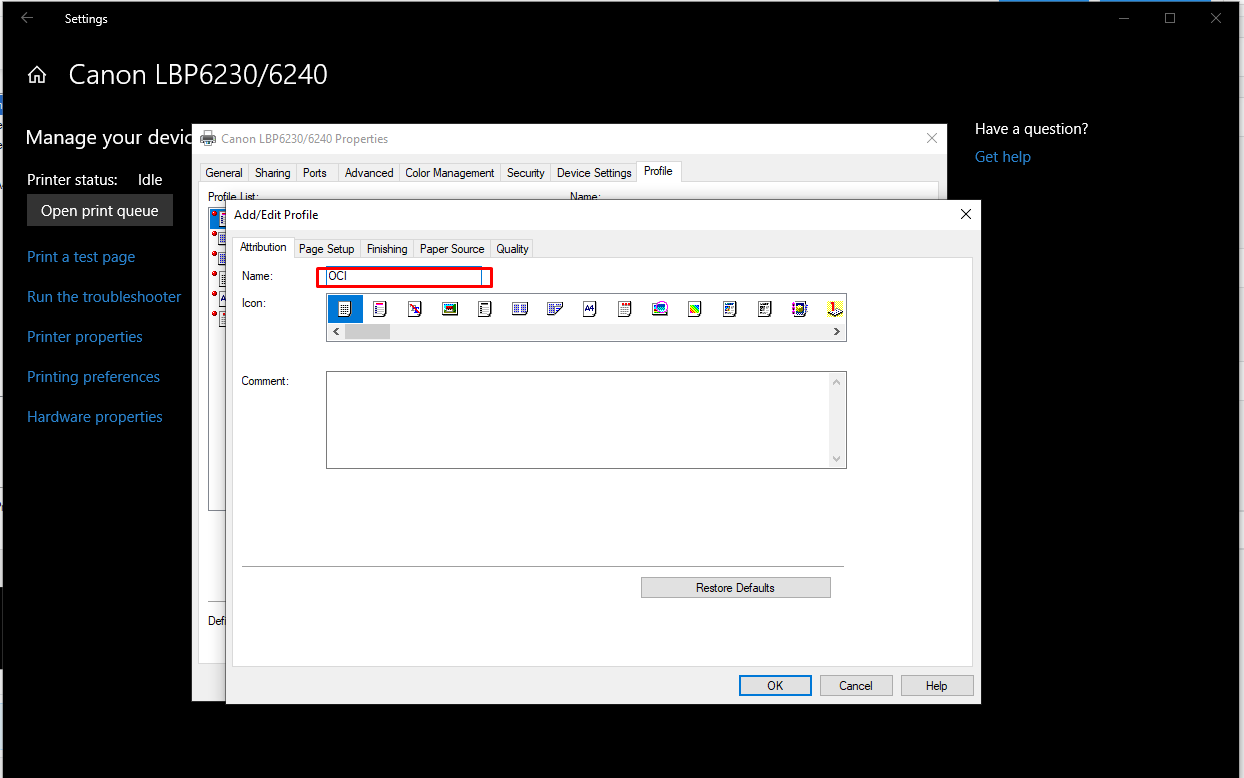Open Ports tab in Properties window

pos(315,173)
